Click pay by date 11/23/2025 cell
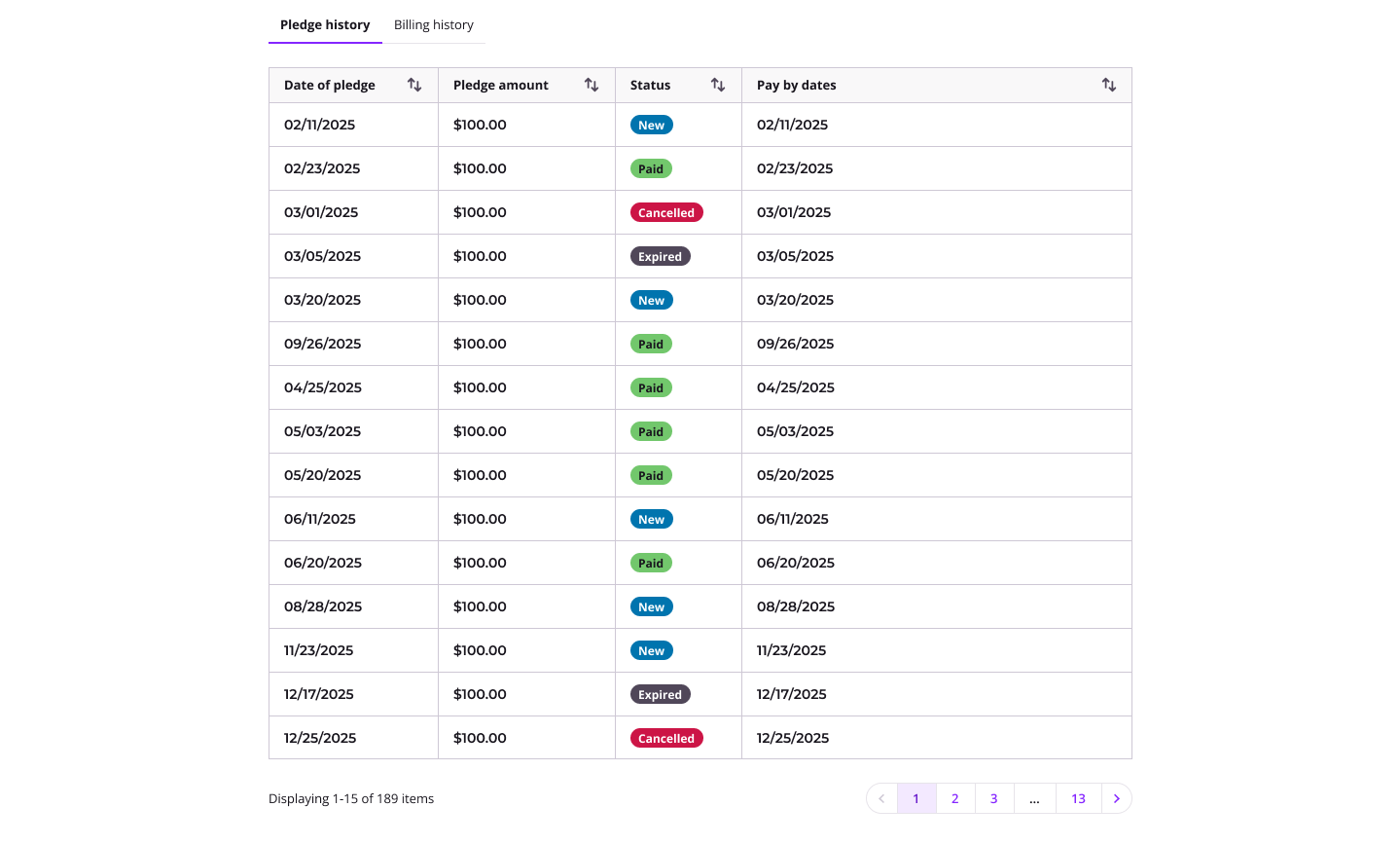 click(x=791, y=650)
